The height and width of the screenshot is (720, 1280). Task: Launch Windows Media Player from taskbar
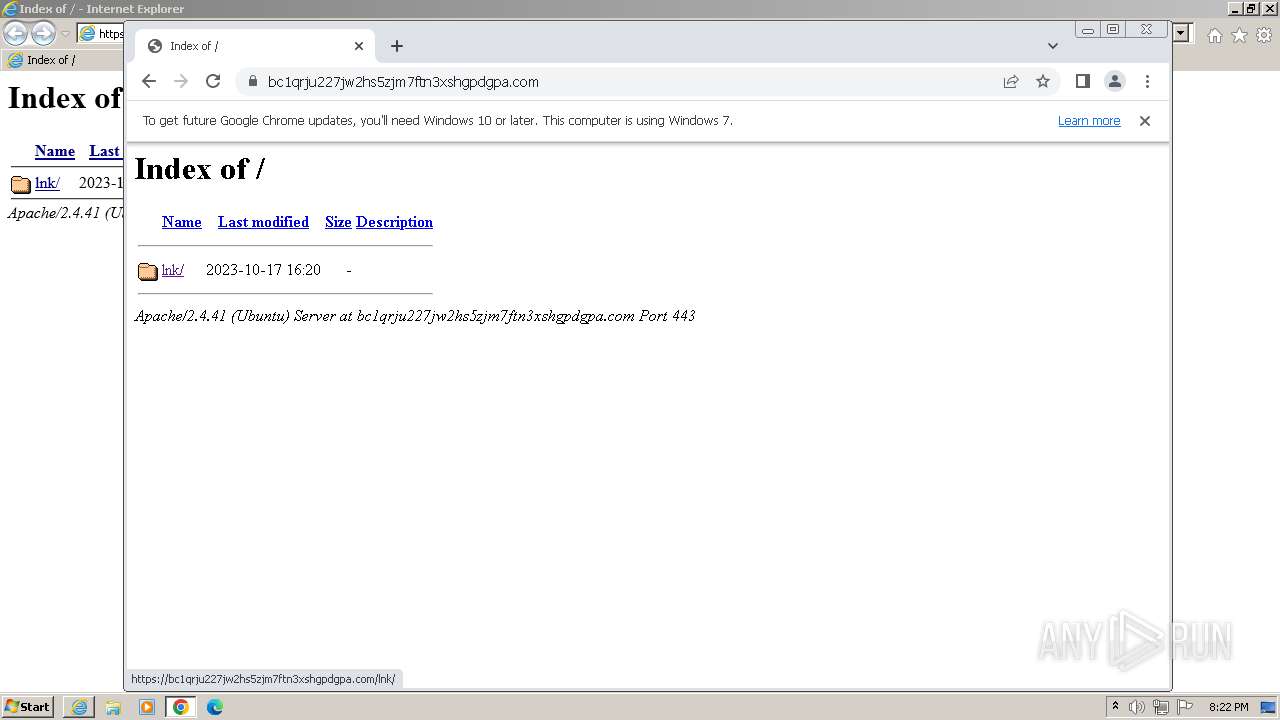click(147, 707)
